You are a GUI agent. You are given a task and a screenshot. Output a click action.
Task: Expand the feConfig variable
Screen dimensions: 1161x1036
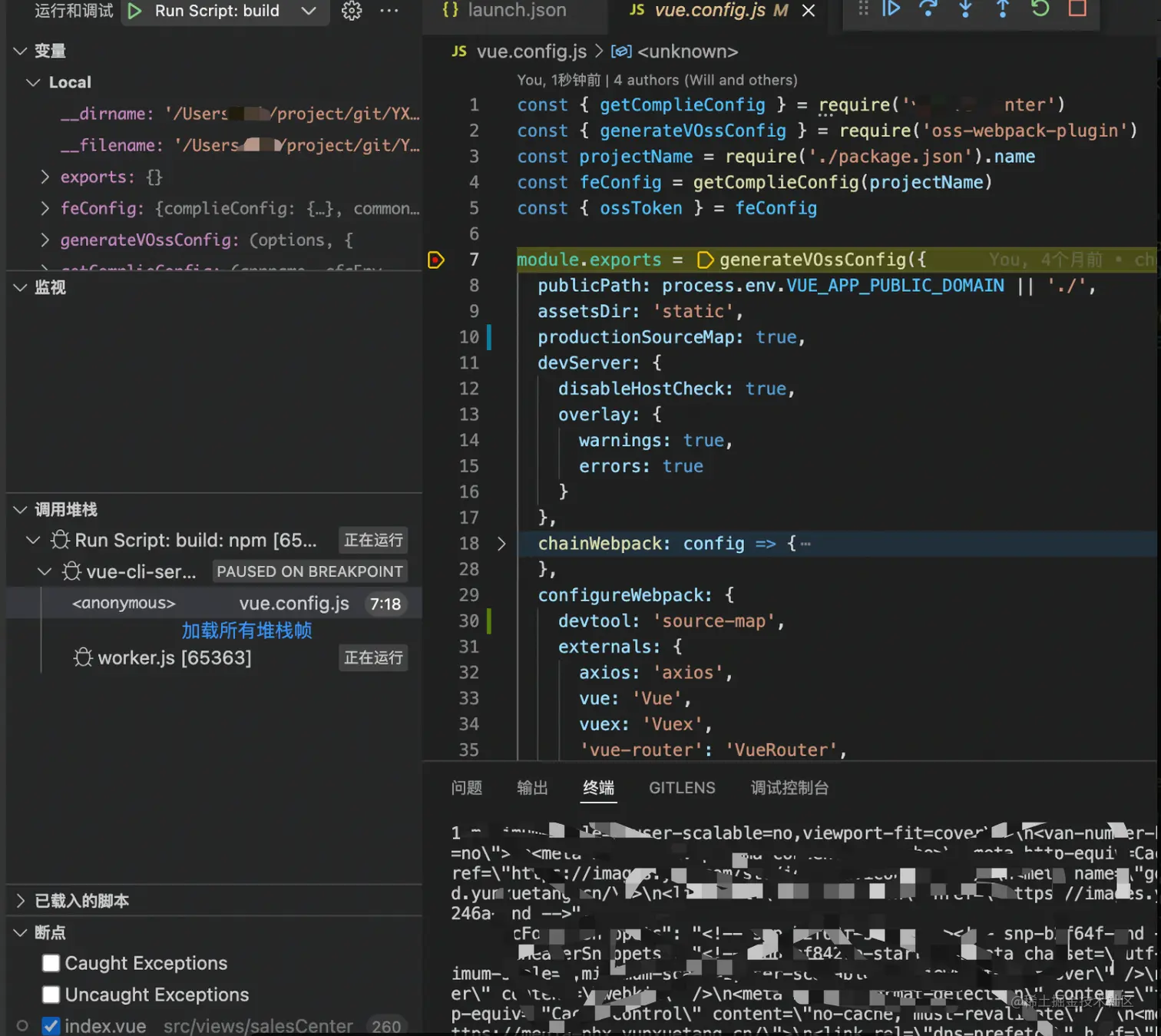(45, 208)
